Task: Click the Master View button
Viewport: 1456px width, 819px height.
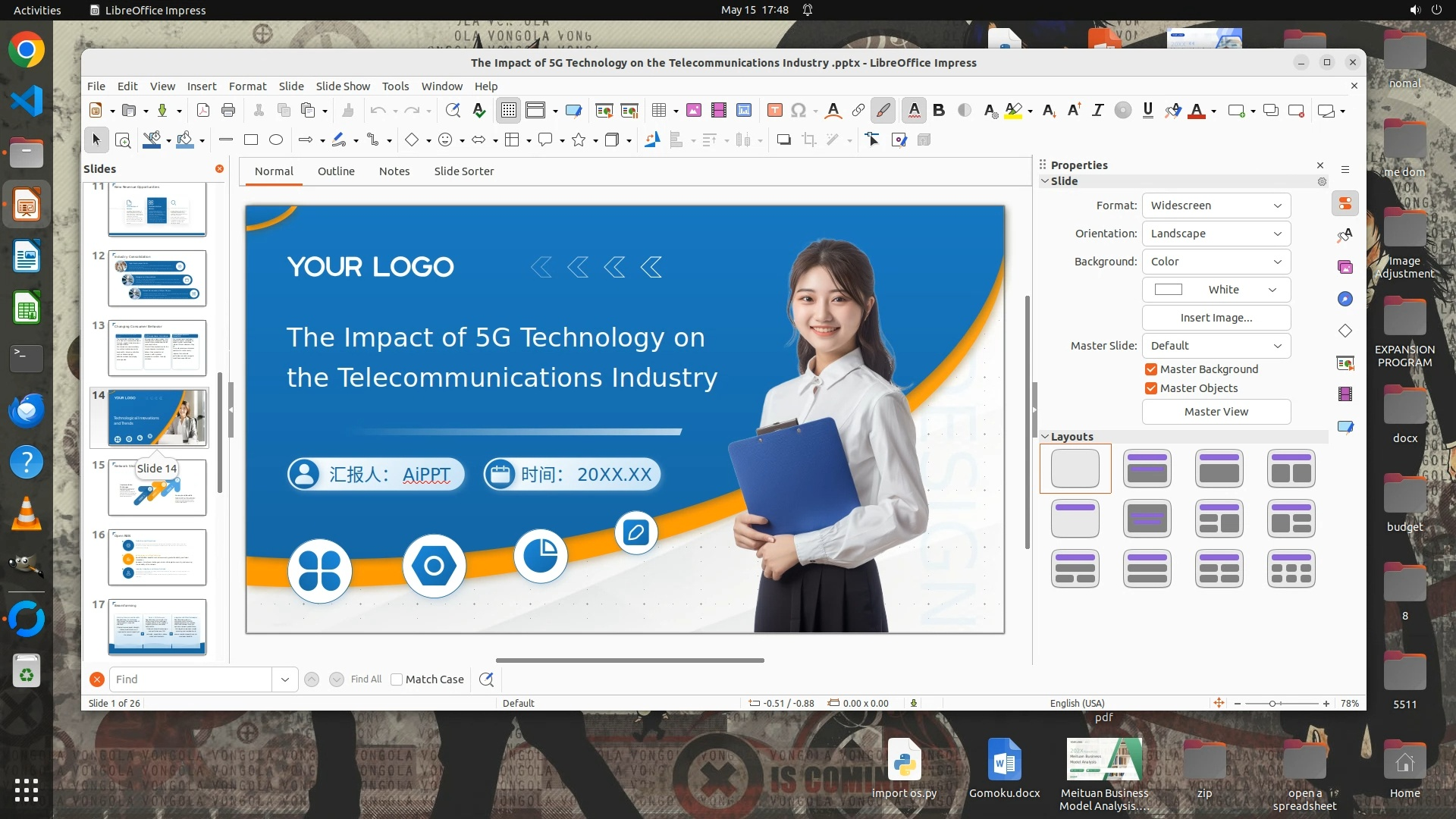Action: 1216,412
